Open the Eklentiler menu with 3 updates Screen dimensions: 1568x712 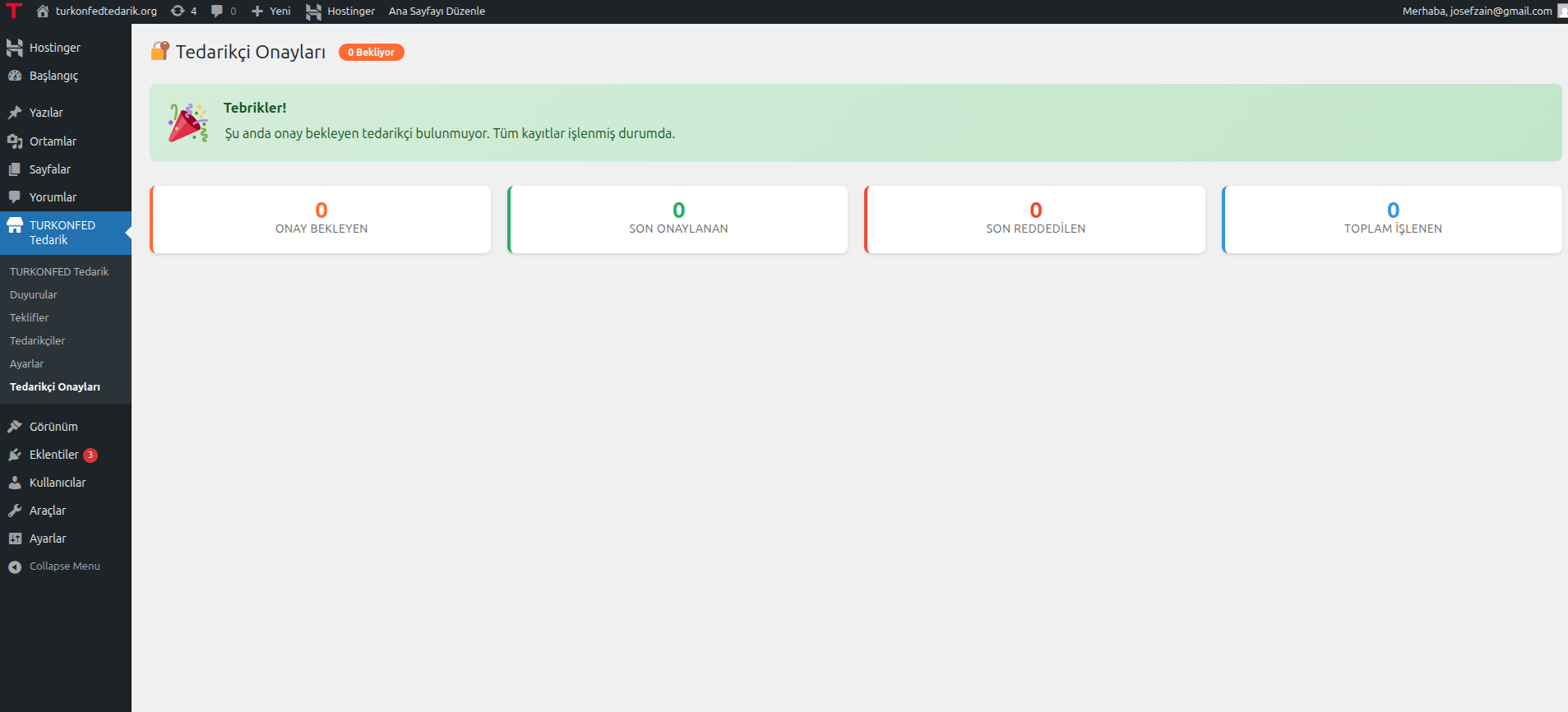[54, 455]
